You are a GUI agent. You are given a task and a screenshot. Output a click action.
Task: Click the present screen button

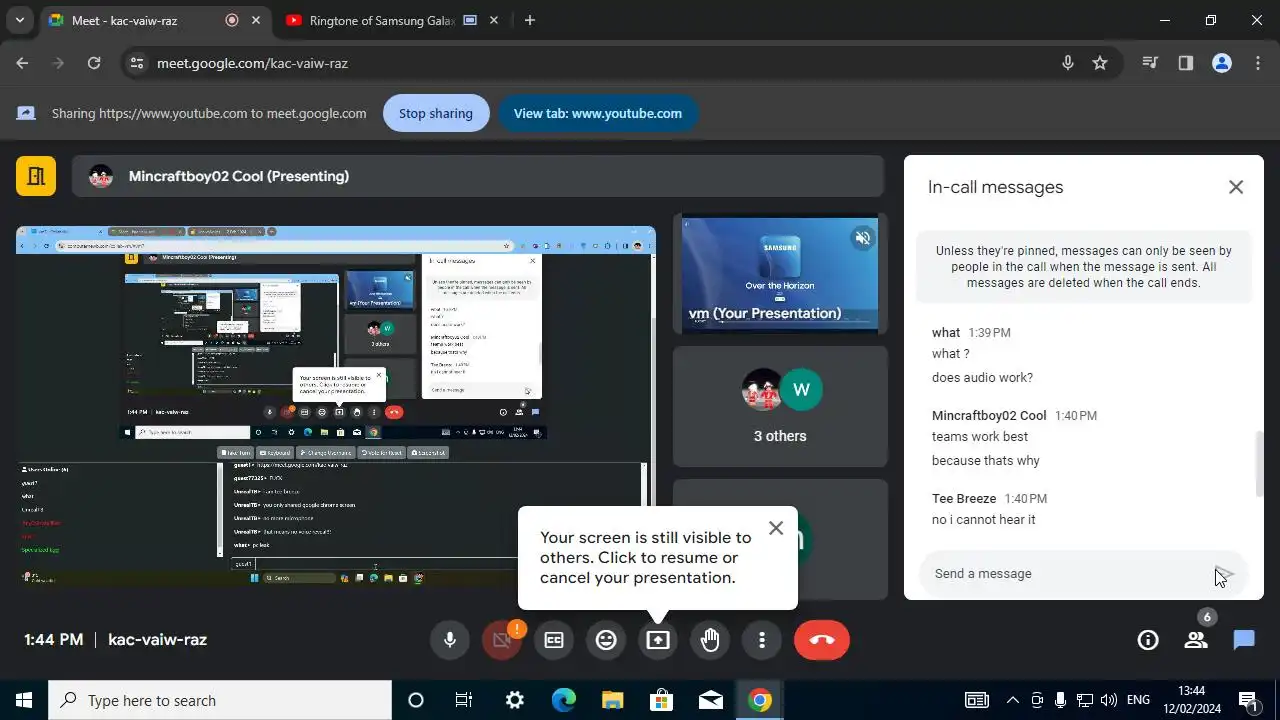(658, 640)
